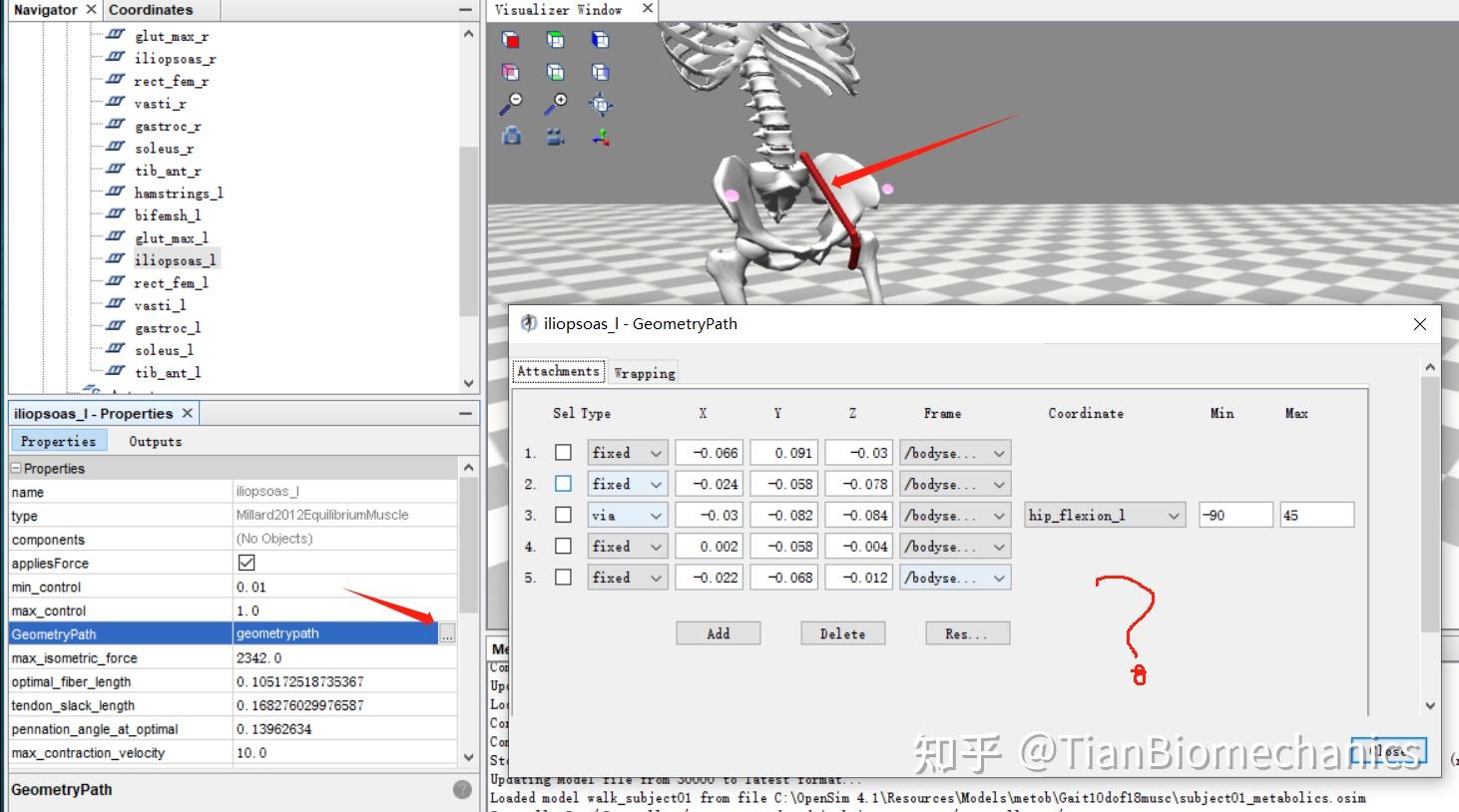Switch to the Wrapping tab
The image size is (1459, 812).
pyautogui.click(x=644, y=372)
